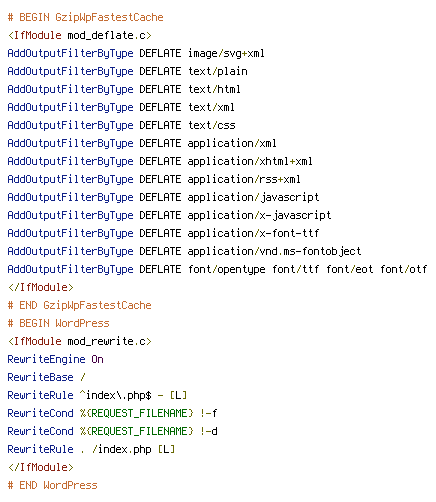Click the 'mod_rewrite.c' module name

click(x=107, y=341)
